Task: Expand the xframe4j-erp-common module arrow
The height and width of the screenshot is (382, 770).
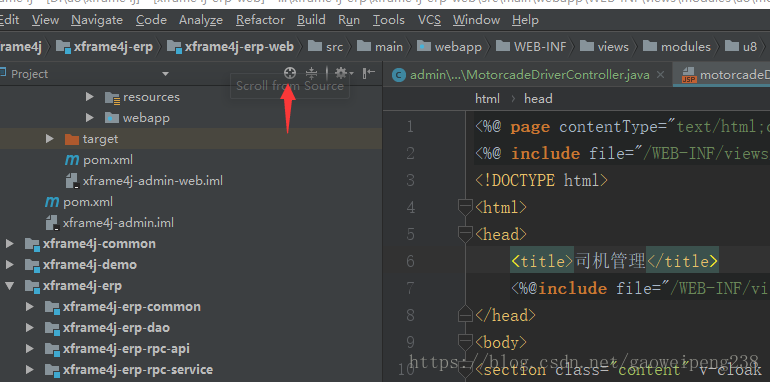Action: (29, 307)
